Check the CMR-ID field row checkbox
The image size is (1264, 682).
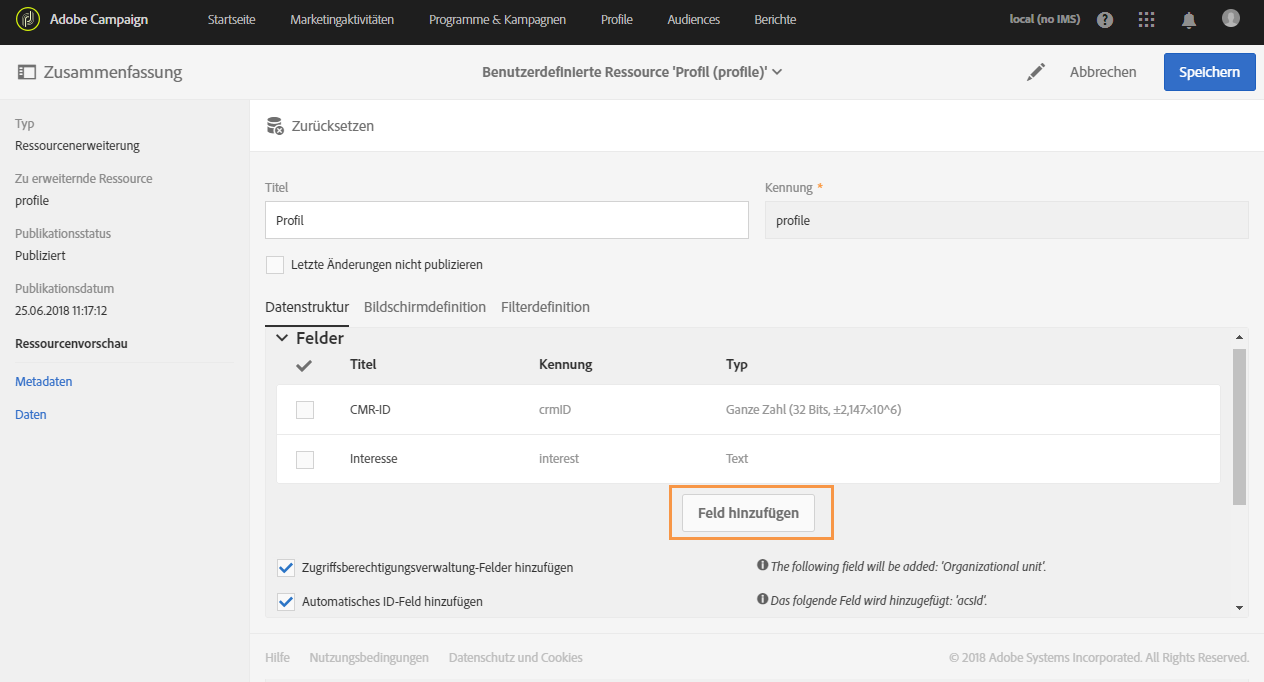tap(305, 410)
